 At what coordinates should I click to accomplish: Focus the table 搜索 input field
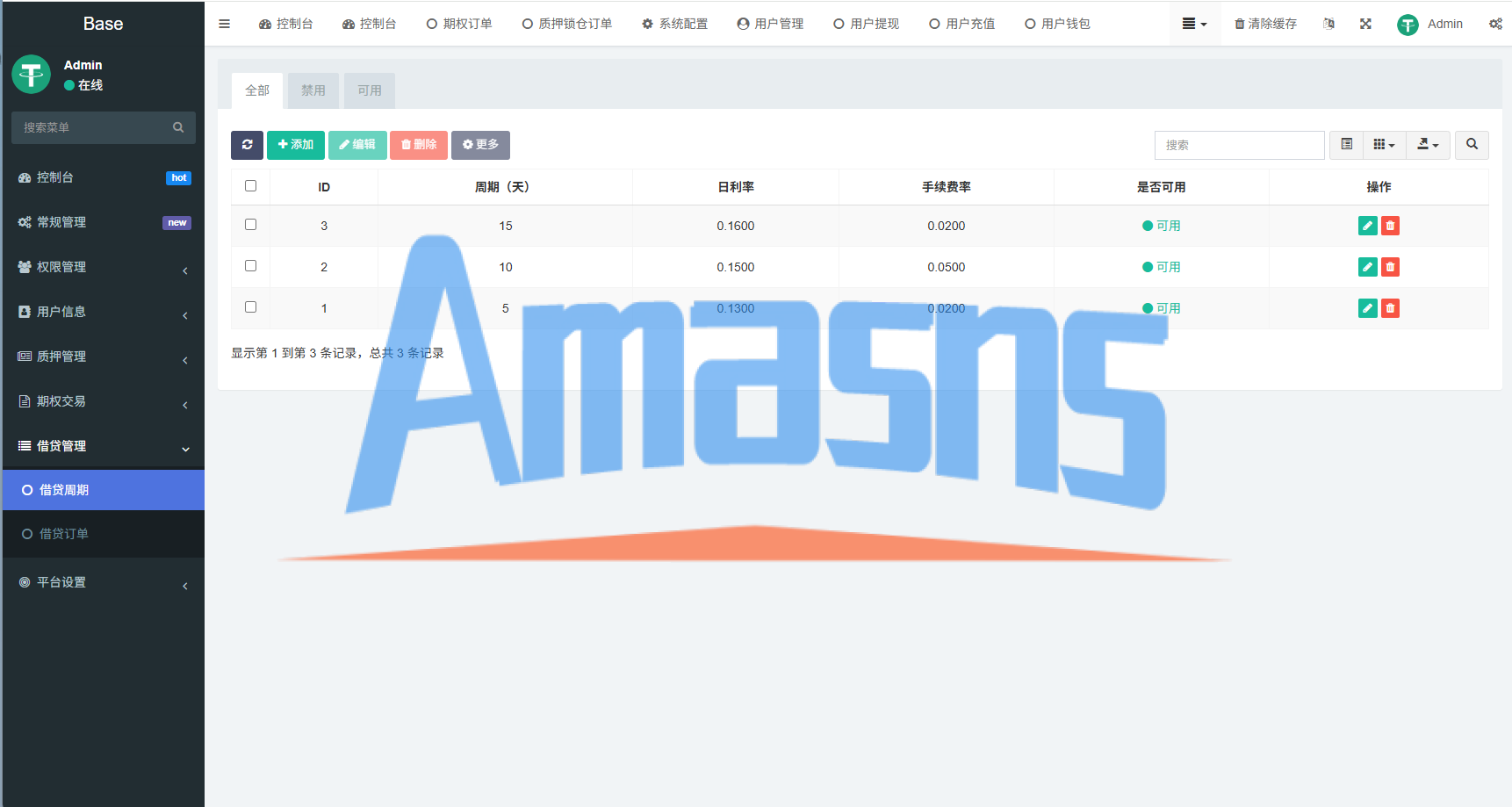(x=1239, y=145)
